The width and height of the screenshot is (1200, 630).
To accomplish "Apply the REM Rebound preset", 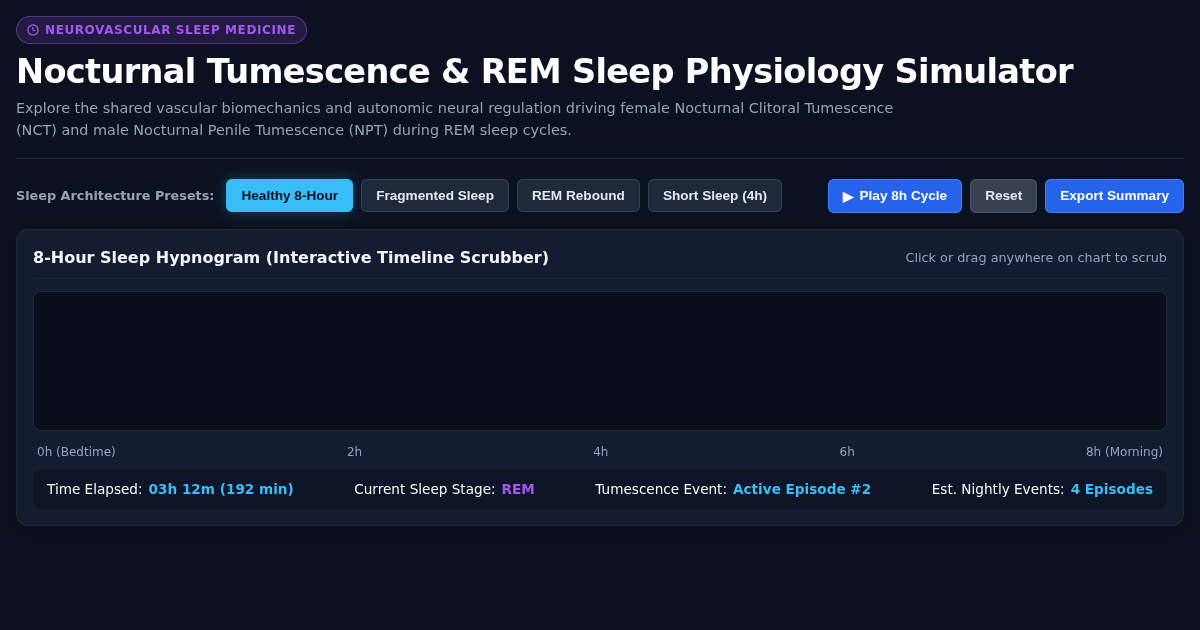I will [x=578, y=196].
